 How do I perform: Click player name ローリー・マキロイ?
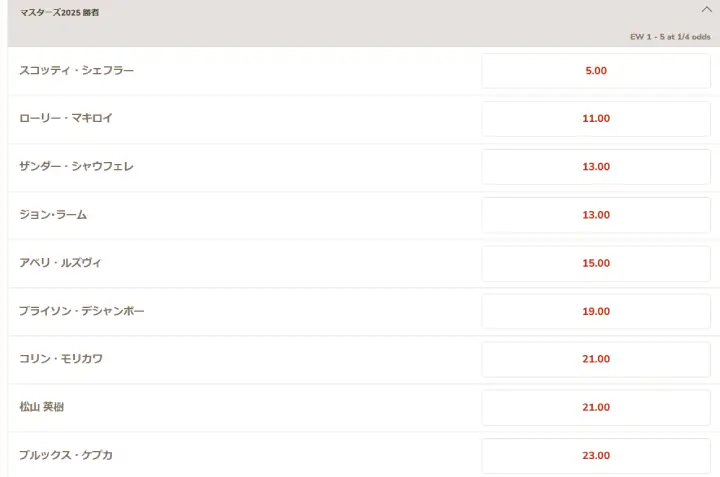tap(66, 118)
